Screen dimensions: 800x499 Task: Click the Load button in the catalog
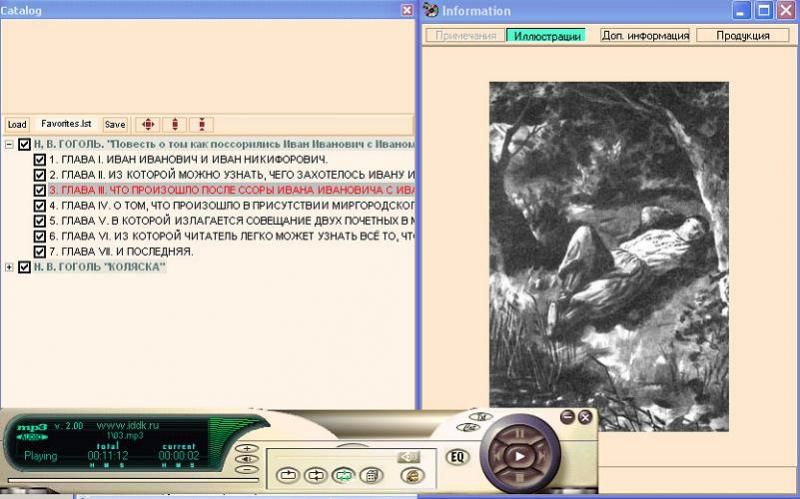pos(17,125)
